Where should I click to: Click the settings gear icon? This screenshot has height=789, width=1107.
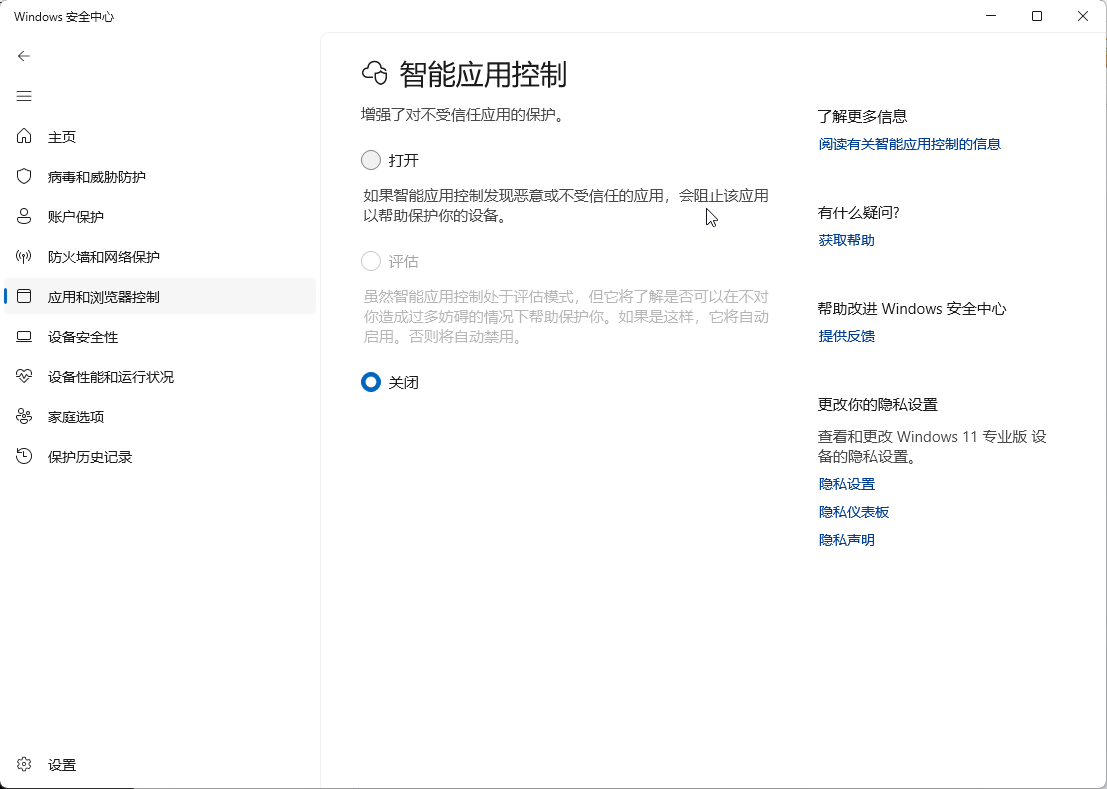point(24,764)
